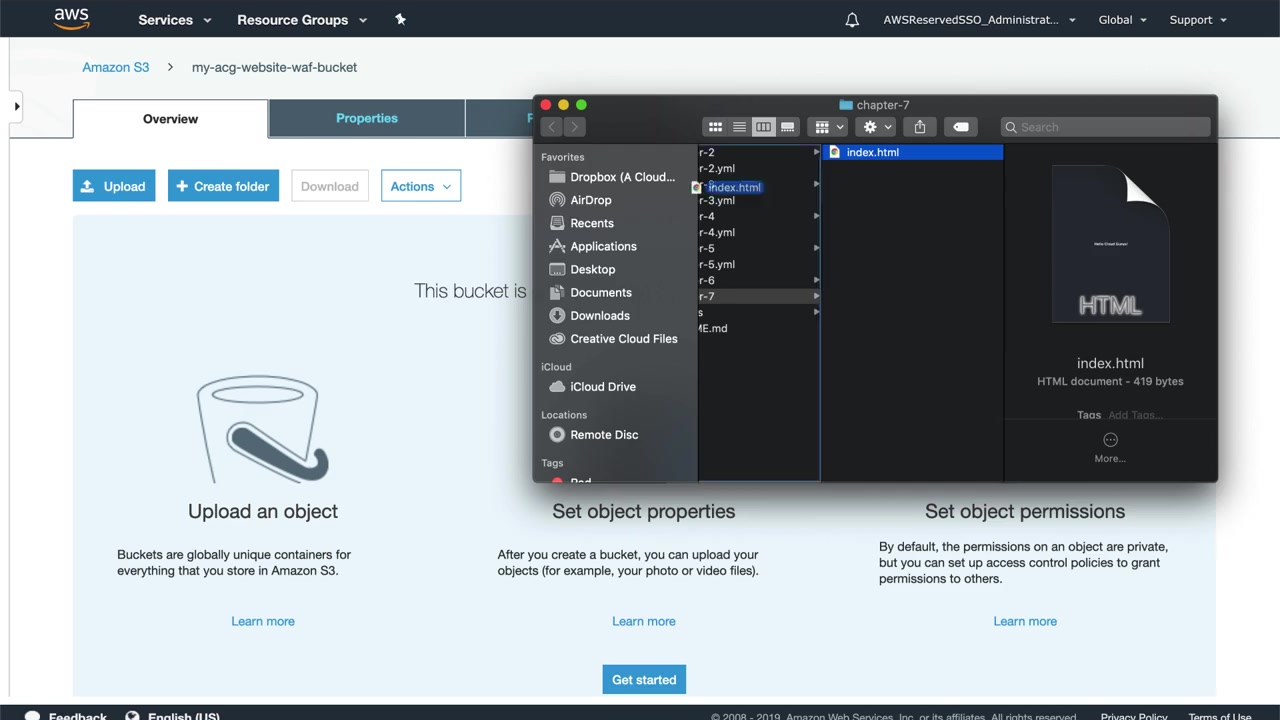Open the AWS notifications bell
Screen dimensions: 1280x720
tap(852, 19)
